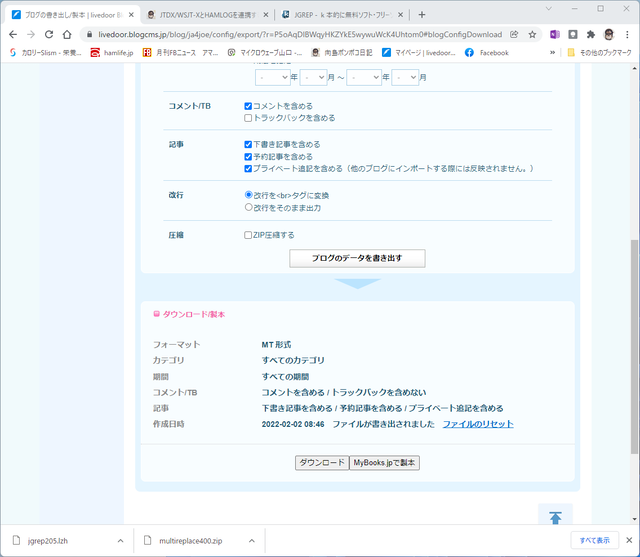The height and width of the screenshot is (557, 640).
Task: Share this page from address bar
Action: click(x=514, y=35)
